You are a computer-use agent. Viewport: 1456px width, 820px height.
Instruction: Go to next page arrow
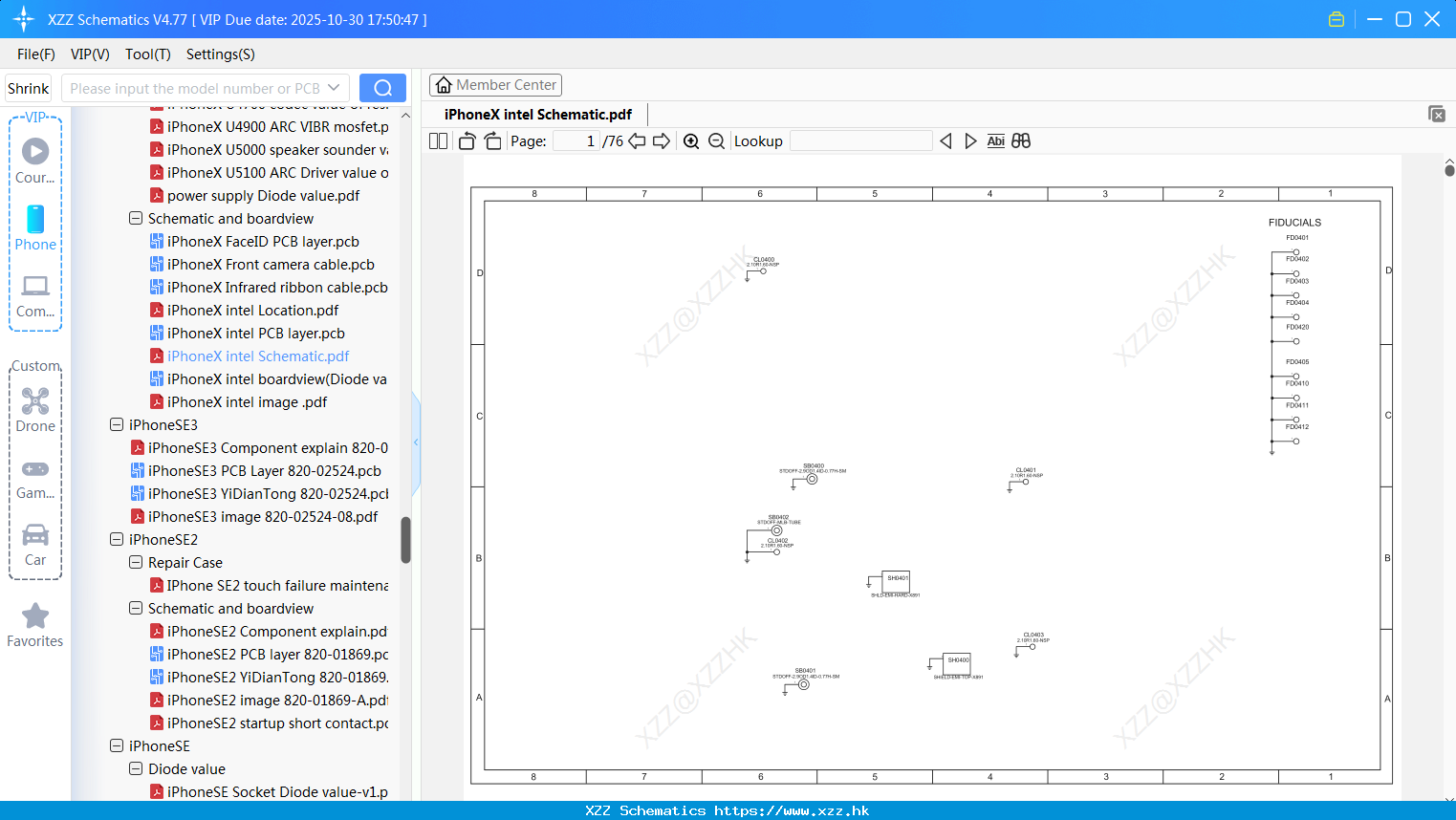click(x=662, y=141)
